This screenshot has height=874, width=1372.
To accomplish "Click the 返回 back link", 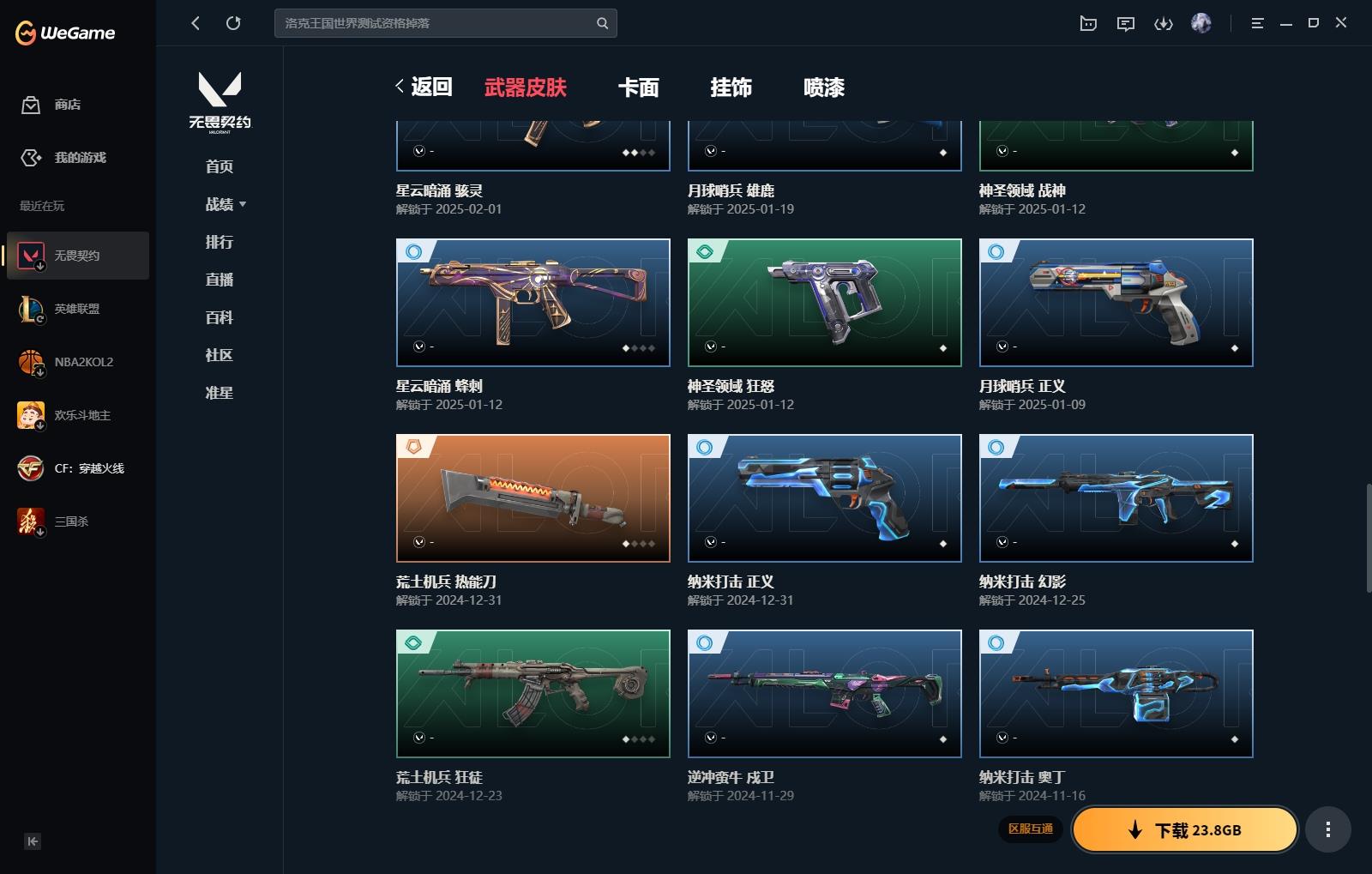I will click(x=424, y=87).
